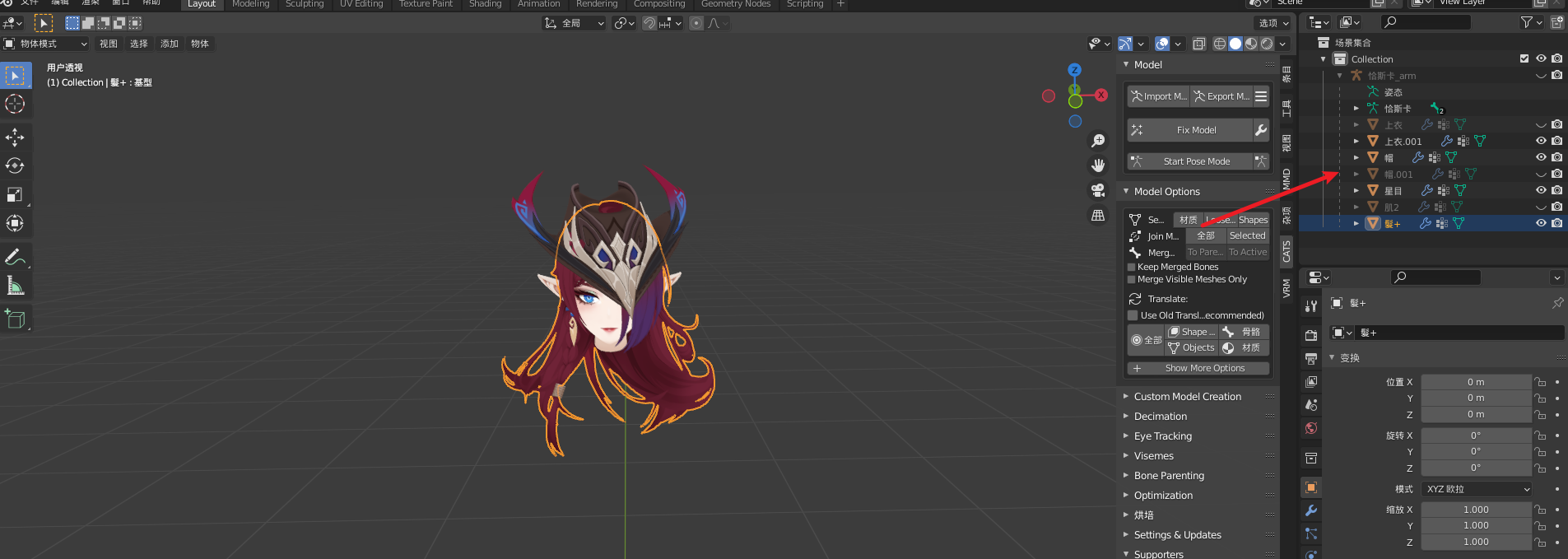Click the Fix Model button
The image size is (1568, 559).
click(x=1189, y=130)
